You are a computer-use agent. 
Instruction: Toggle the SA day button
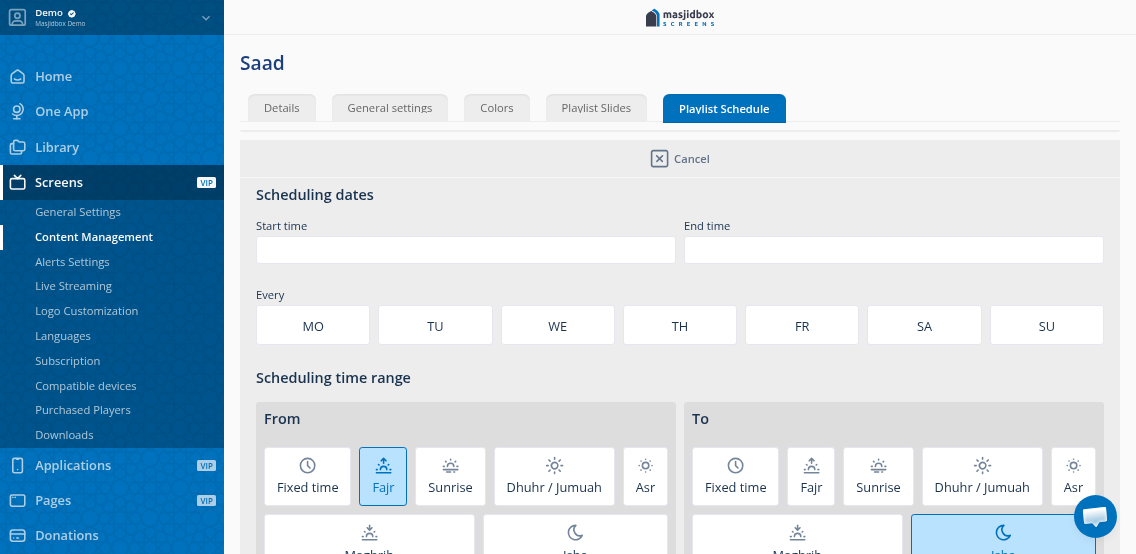[x=924, y=325]
